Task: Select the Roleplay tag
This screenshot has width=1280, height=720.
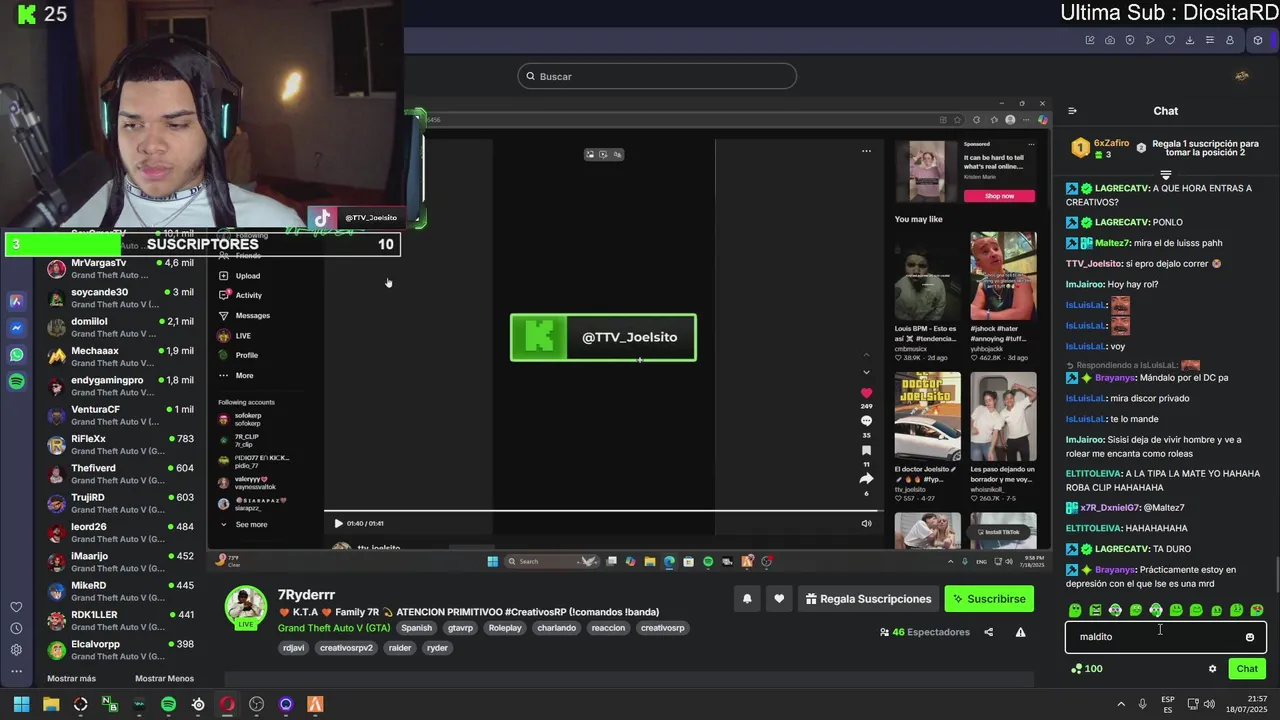Action: coord(505,628)
